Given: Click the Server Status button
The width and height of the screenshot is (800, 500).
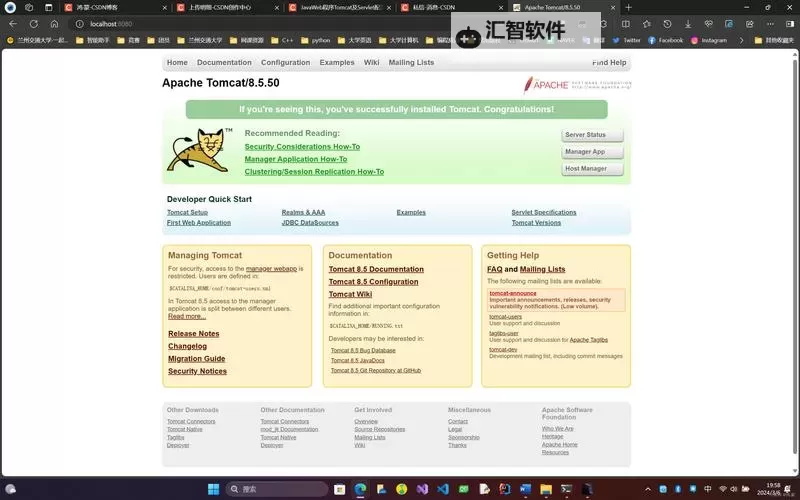Looking at the screenshot, I should click(592, 135).
